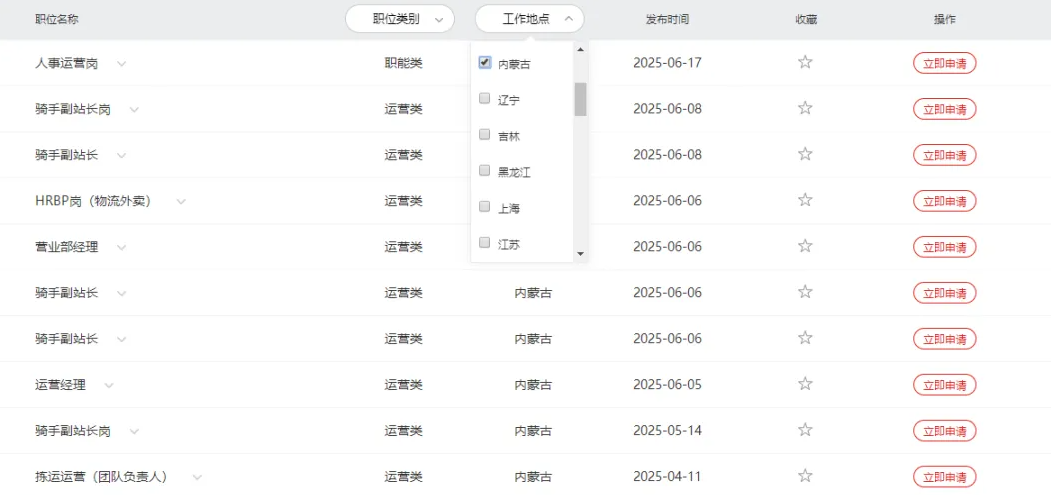Click the location dropdown scrollbar thumb
This screenshot has height=495, width=1051.
[x=580, y=99]
